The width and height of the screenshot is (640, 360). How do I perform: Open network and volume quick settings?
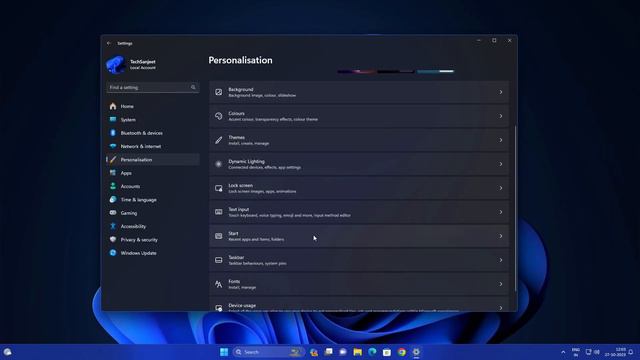point(593,352)
